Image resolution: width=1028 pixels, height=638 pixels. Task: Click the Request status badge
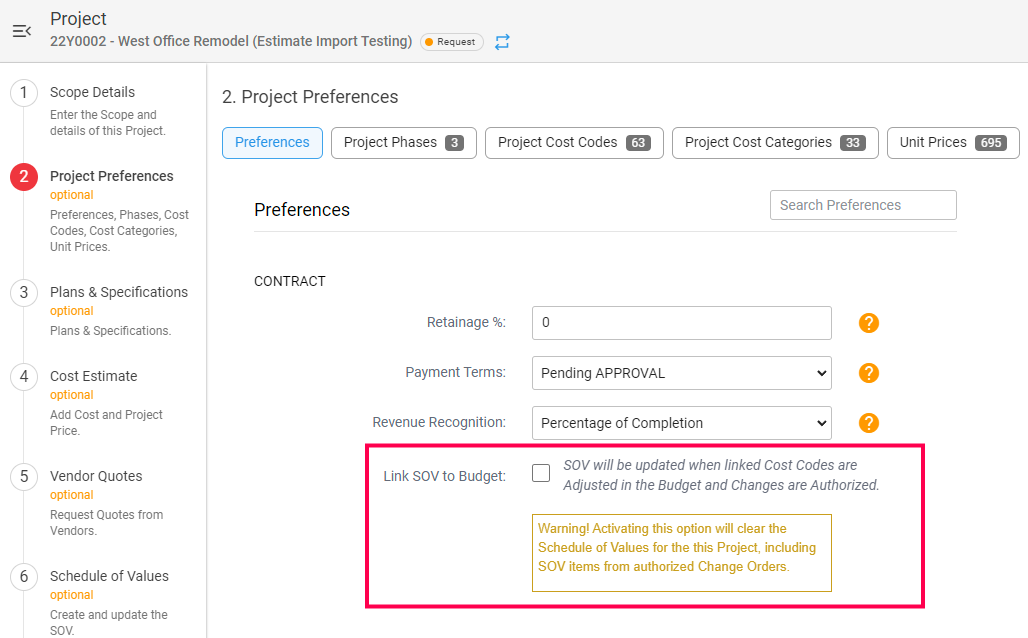point(451,42)
